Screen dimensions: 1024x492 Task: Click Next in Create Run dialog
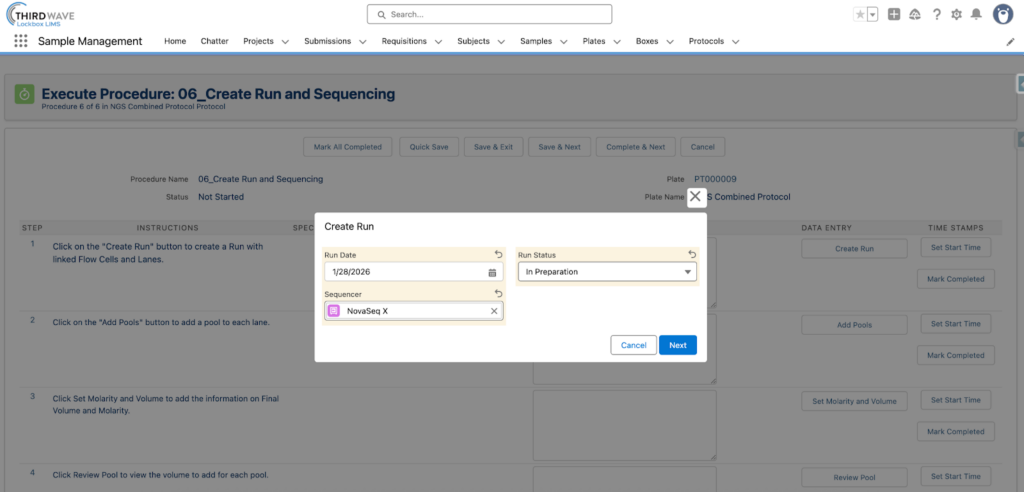pos(678,345)
